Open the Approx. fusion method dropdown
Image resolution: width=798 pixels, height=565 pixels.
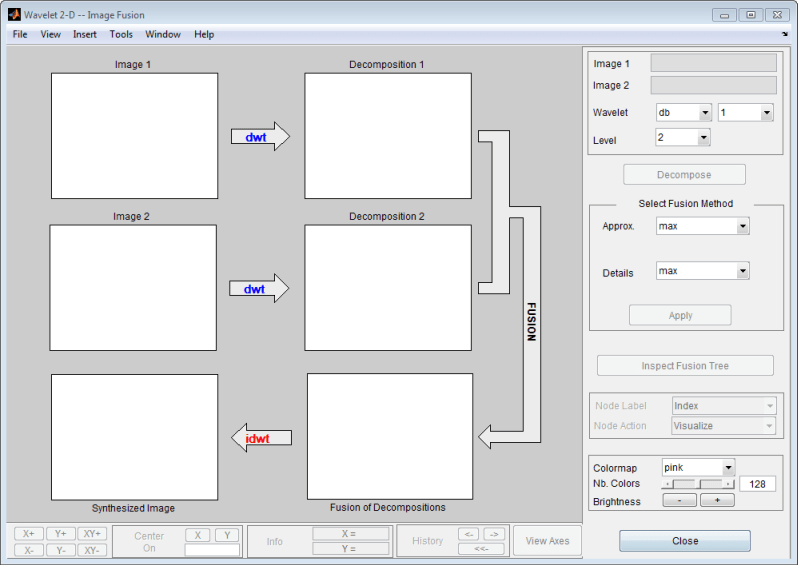(x=702, y=226)
